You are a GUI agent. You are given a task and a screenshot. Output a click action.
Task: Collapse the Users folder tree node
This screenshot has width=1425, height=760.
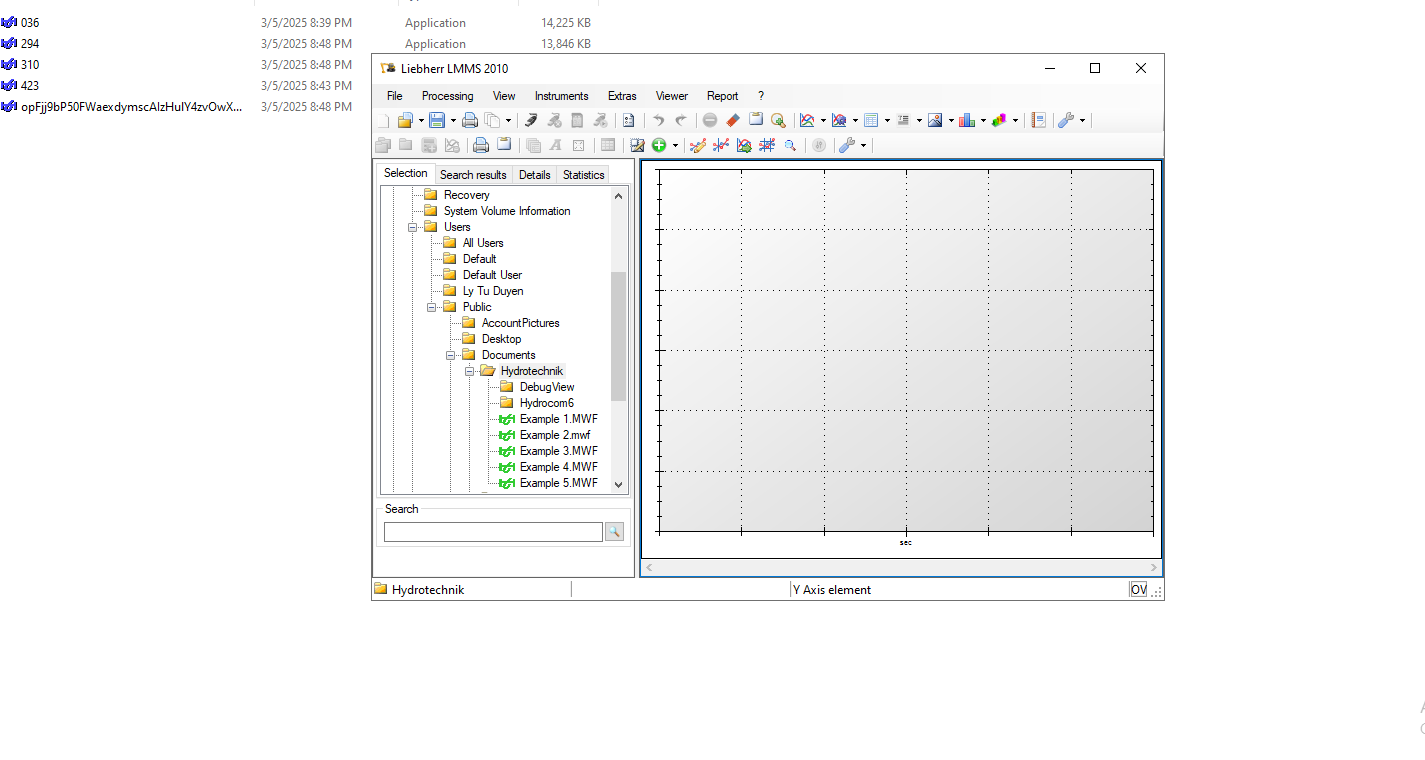(x=413, y=227)
